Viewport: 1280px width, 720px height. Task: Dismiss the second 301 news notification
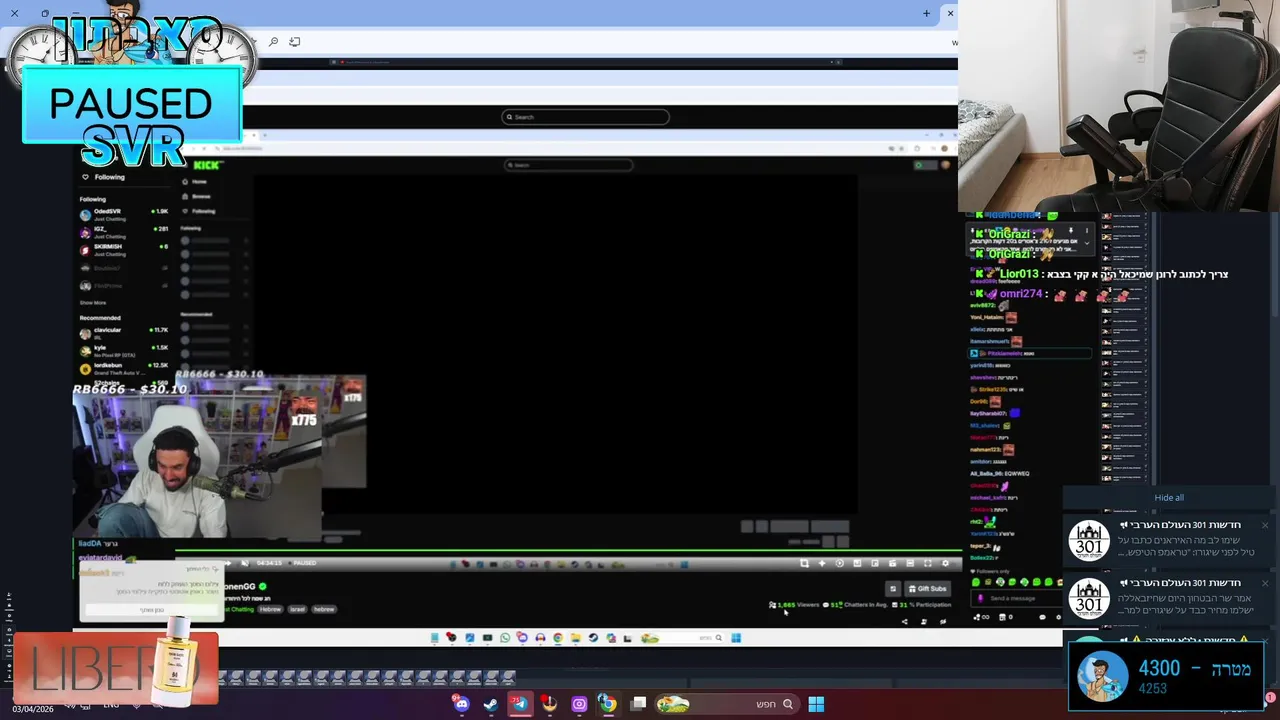[1264, 583]
